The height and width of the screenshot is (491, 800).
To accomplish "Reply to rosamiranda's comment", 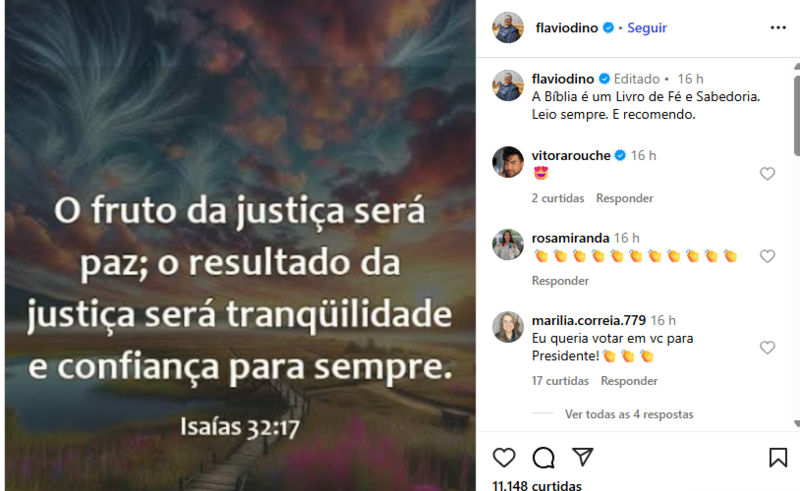I will click(560, 281).
